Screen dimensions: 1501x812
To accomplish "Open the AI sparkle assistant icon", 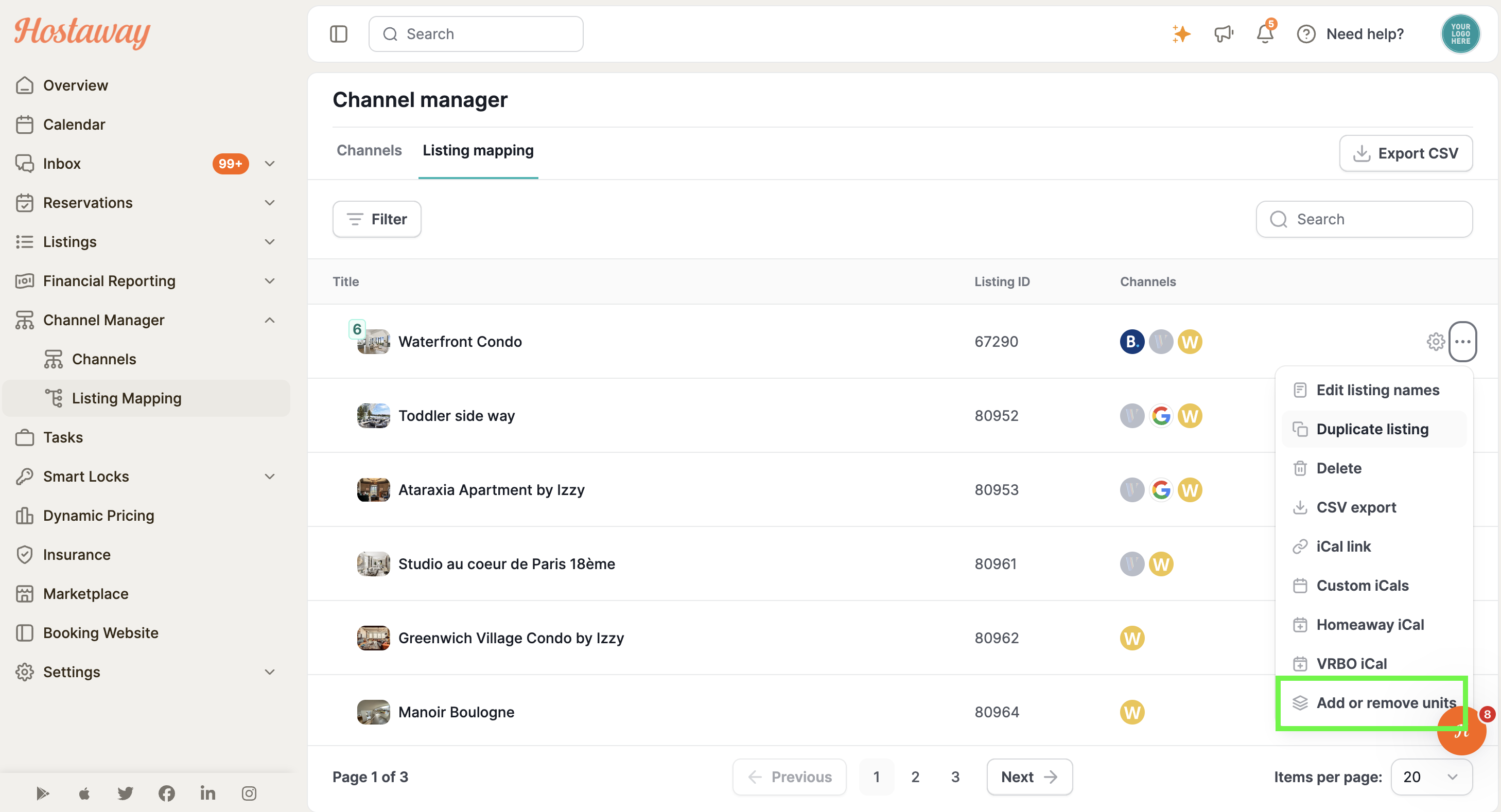I will pos(1181,34).
